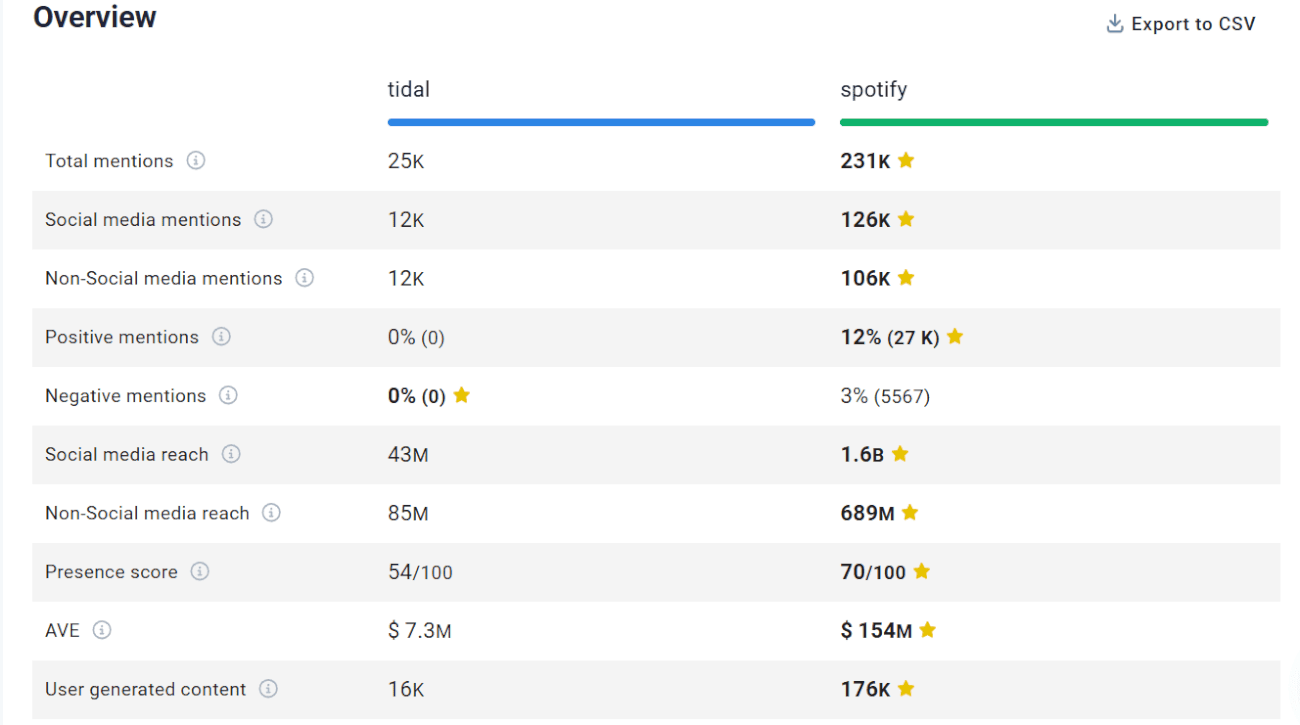Screen dimensions: 1300x725
Task: Click the Overview heading
Action: [94, 16]
